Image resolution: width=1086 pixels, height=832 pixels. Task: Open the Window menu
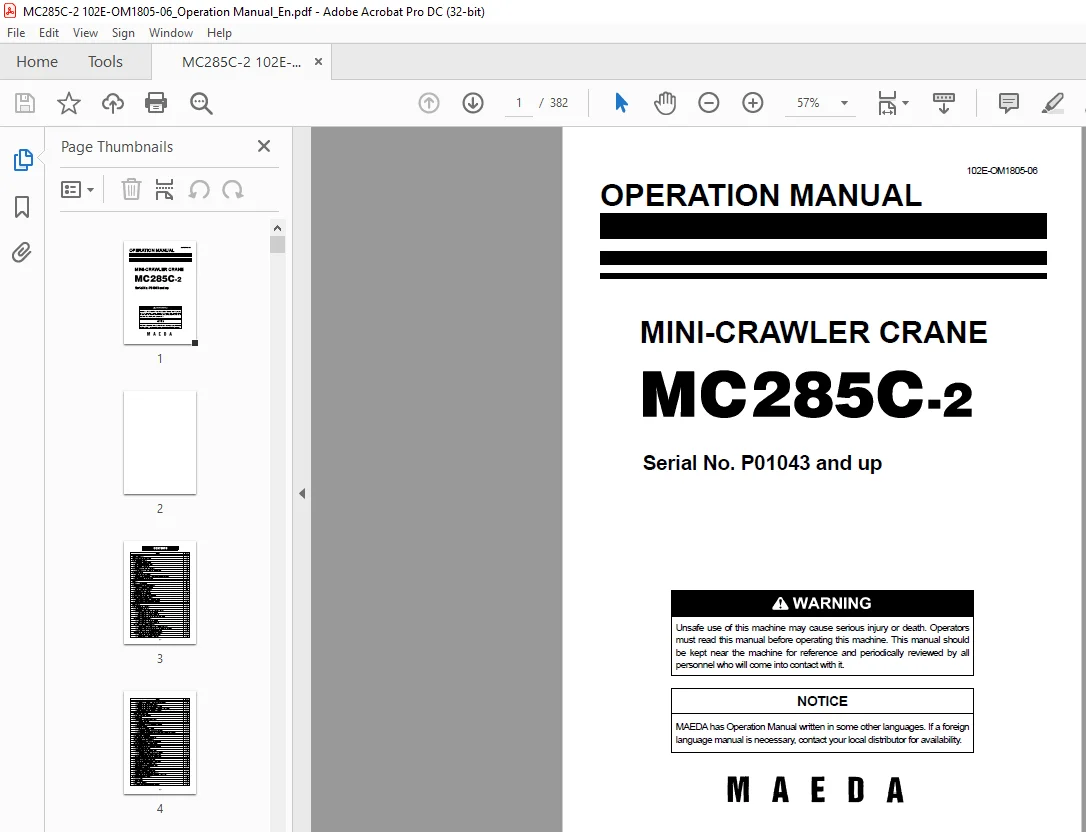pyautogui.click(x=170, y=33)
